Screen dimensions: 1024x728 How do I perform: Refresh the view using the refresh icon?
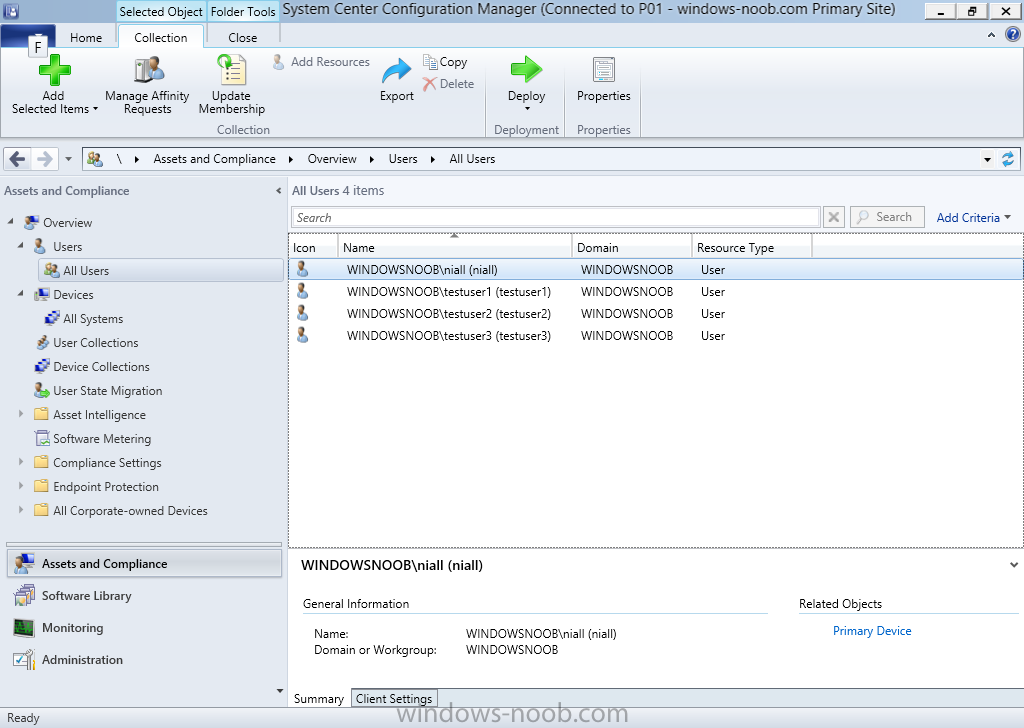click(x=1008, y=159)
